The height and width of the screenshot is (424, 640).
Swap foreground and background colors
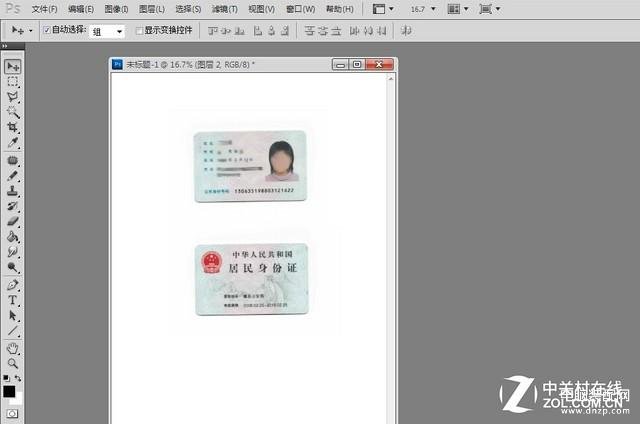click(18, 378)
